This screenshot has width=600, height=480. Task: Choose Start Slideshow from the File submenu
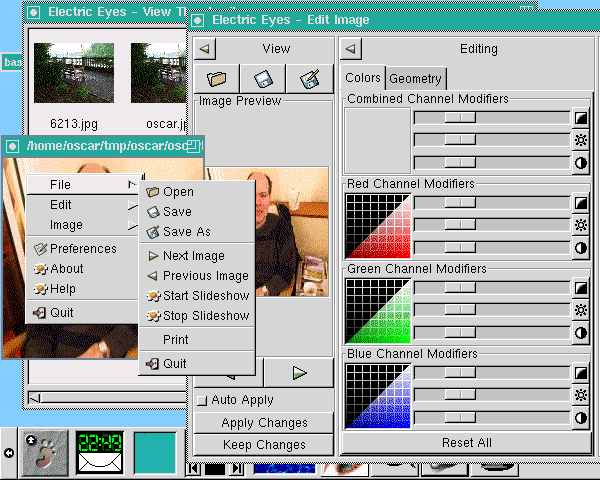pyautogui.click(x=205, y=296)
